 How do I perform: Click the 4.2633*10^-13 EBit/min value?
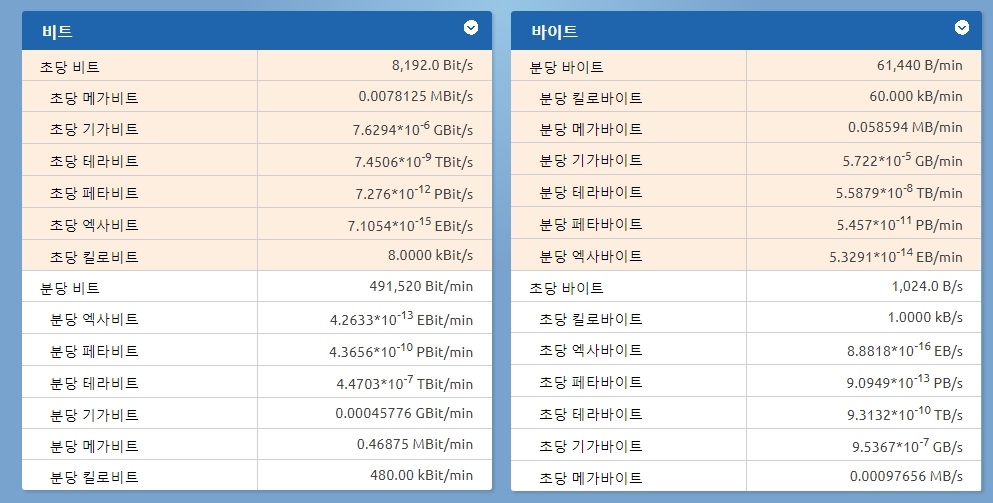click(402, 318)
